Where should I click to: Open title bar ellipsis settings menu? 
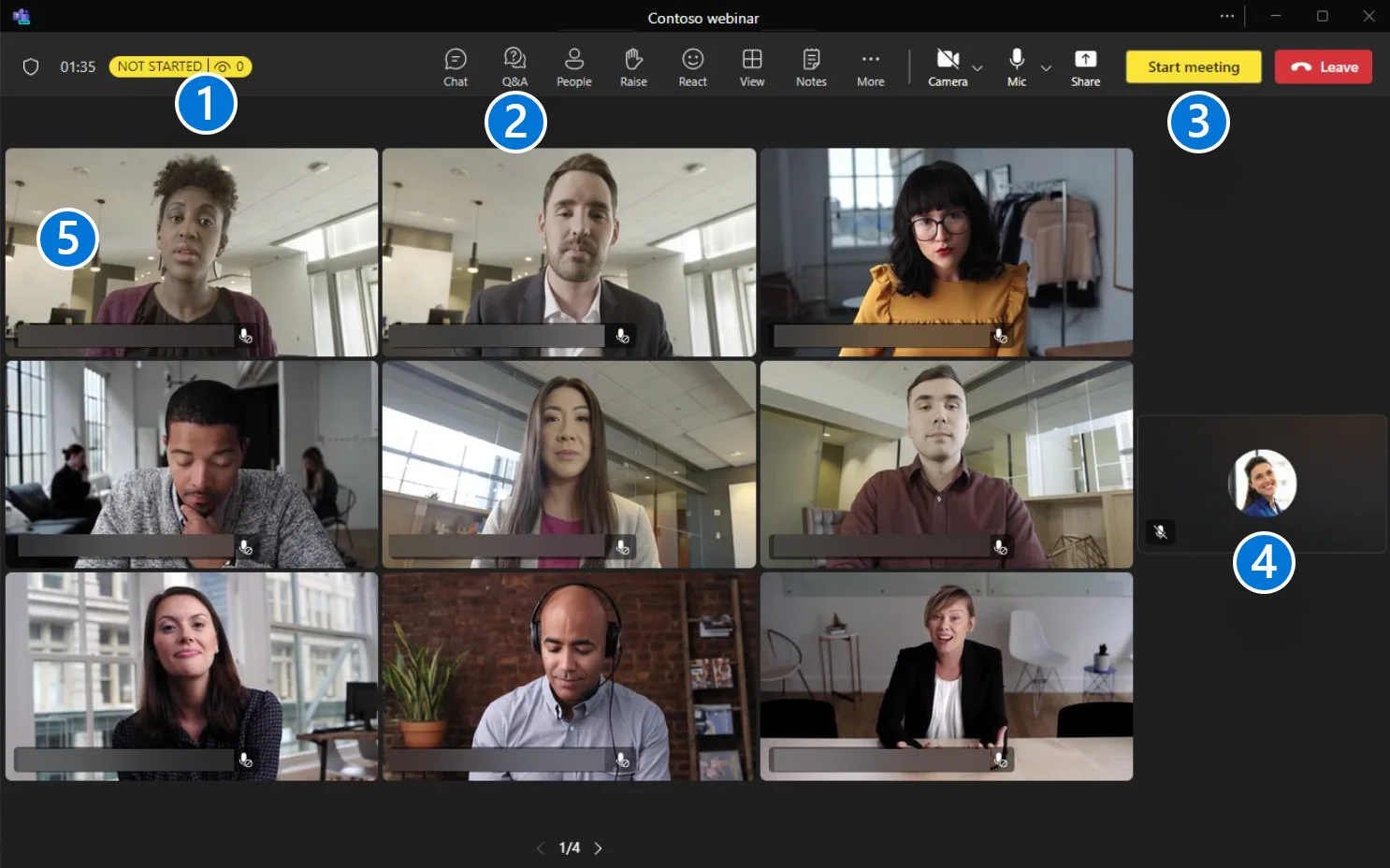tap(1227, 16)
